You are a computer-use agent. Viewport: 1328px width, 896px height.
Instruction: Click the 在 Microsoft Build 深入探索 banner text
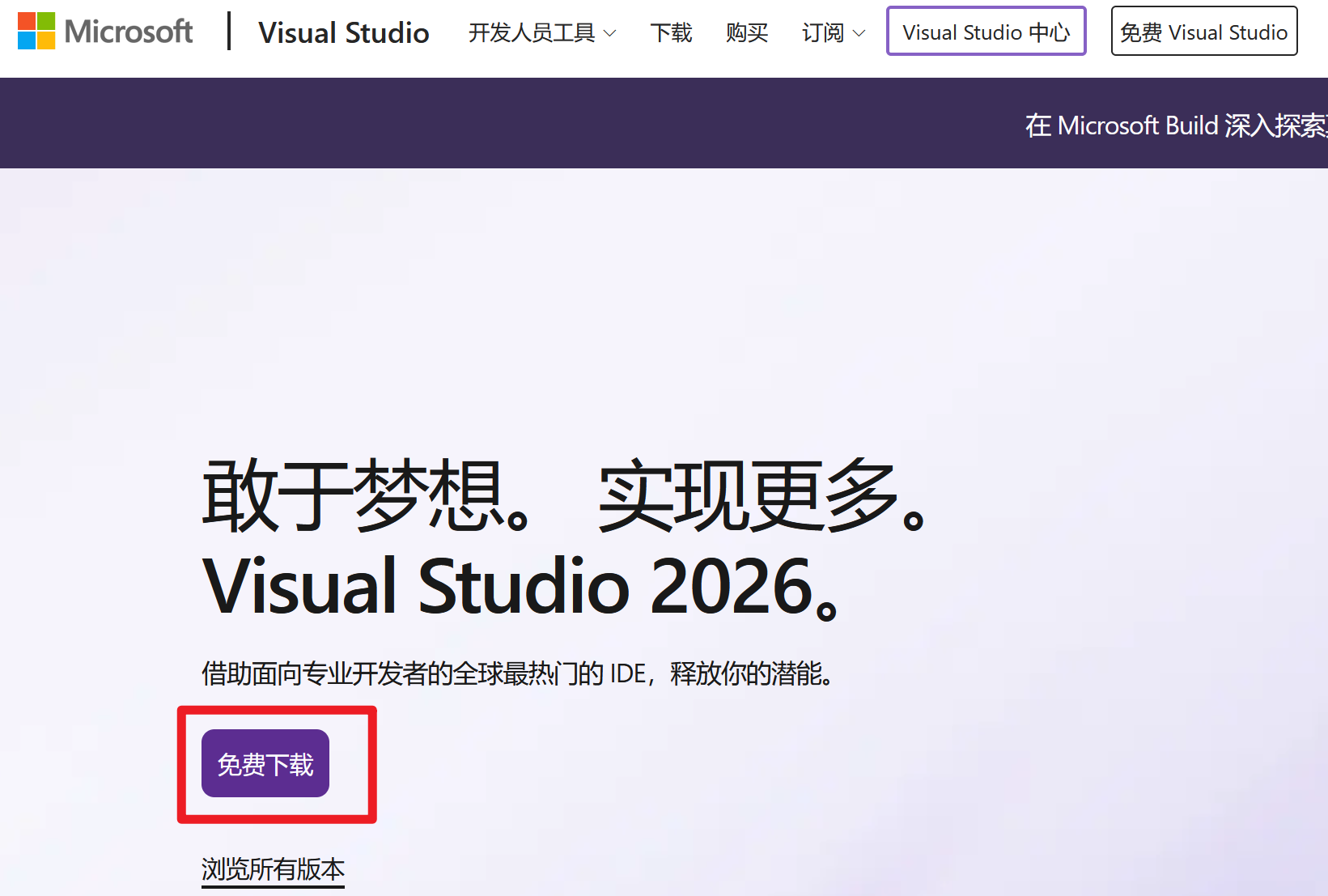[x=1176, y=125]
